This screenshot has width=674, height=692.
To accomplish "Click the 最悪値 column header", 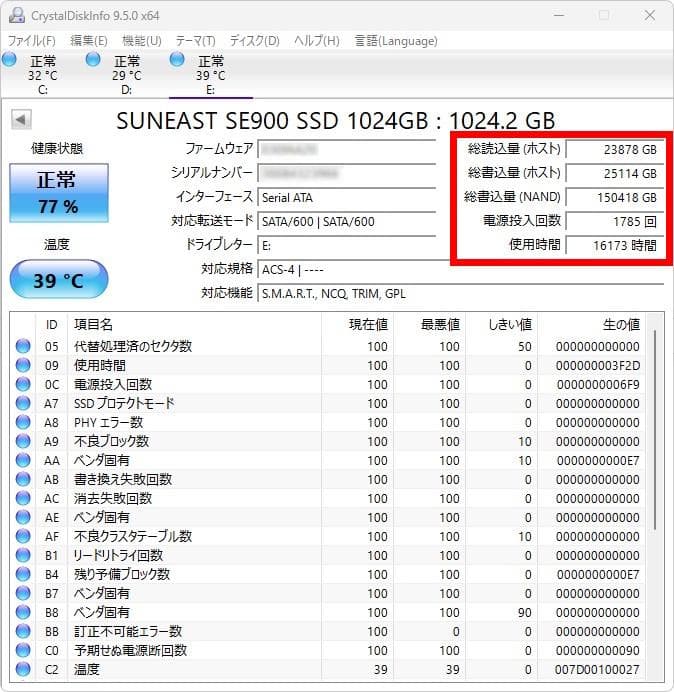I will tap(429, 325).
